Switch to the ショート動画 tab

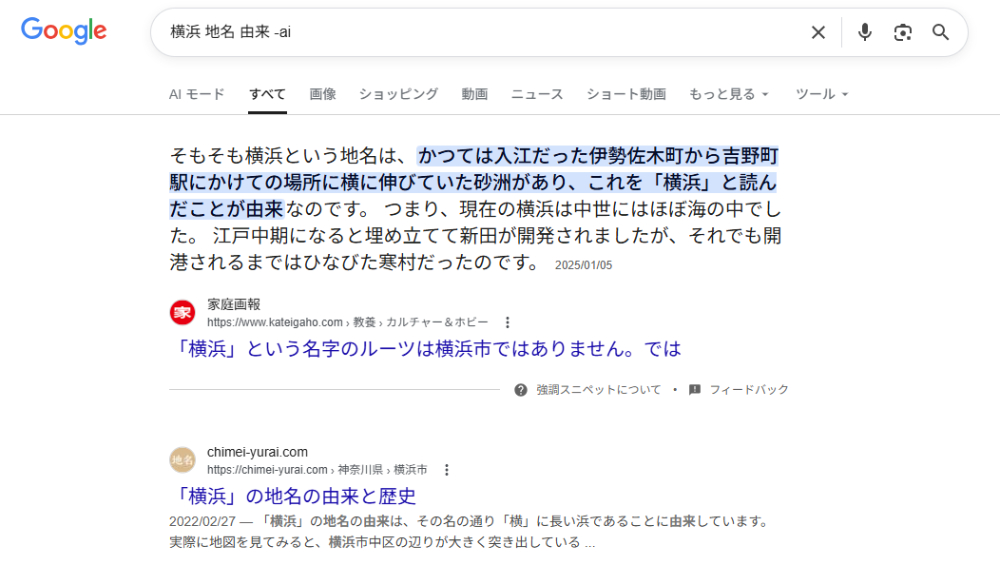tap(626, 94)
